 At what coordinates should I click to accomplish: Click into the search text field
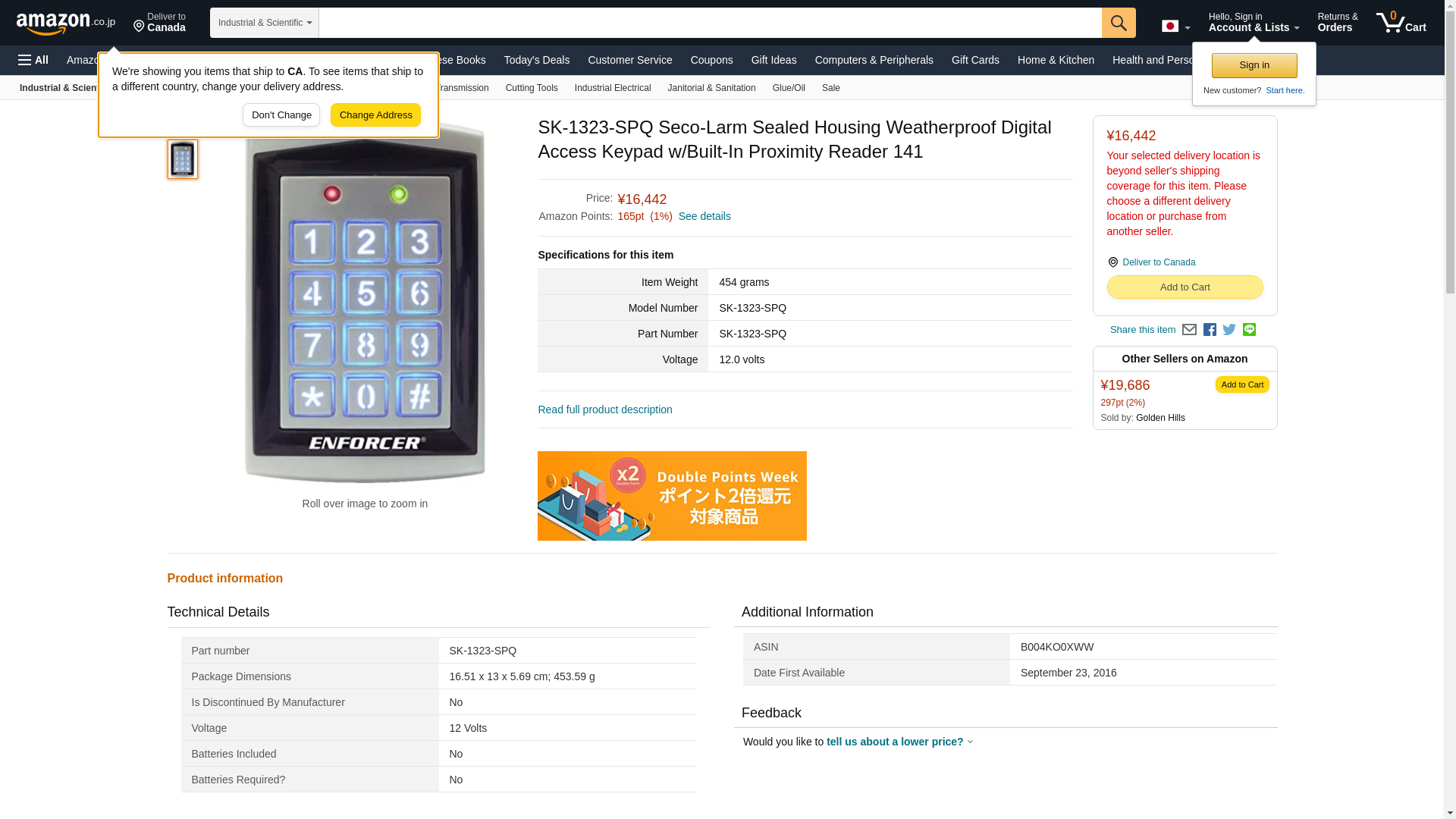(x=711, y=23)
